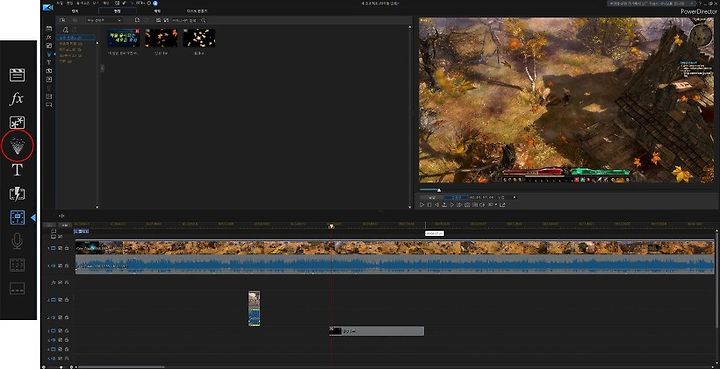Click the PowerDirector logo icon at top-left
The height and width of the screenshot is (369, 720).
point(47,7)
